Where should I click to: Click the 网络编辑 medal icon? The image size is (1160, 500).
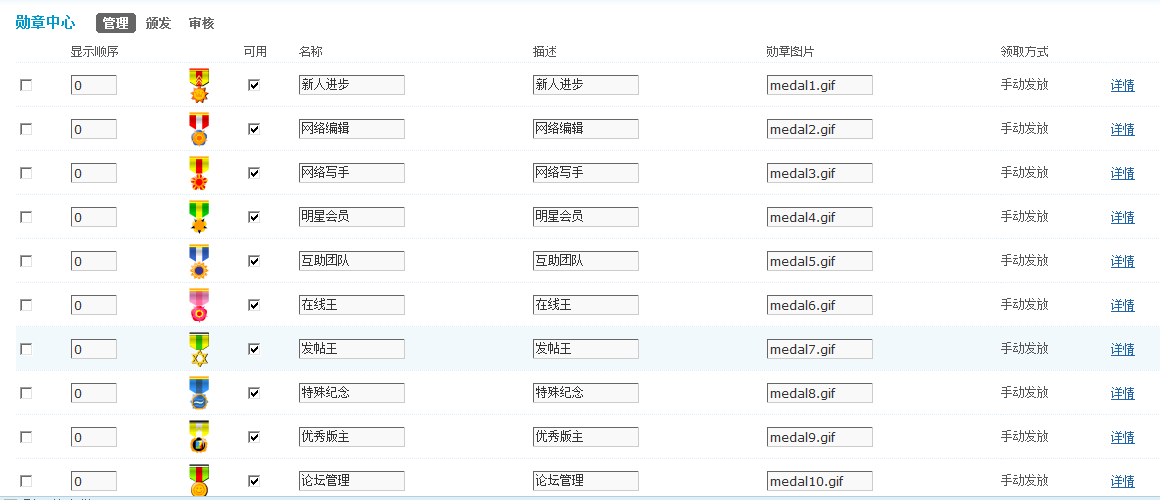coord(199,129)
